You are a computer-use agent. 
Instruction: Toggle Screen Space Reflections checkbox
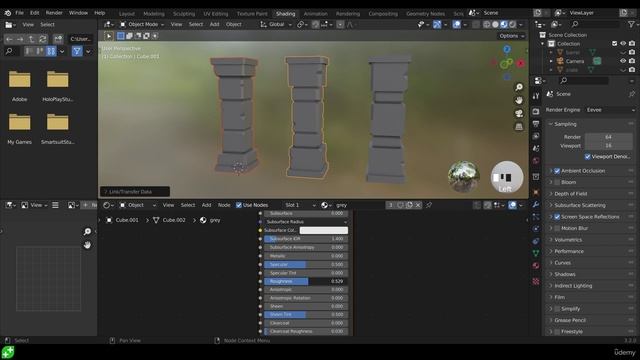point(557,217)
